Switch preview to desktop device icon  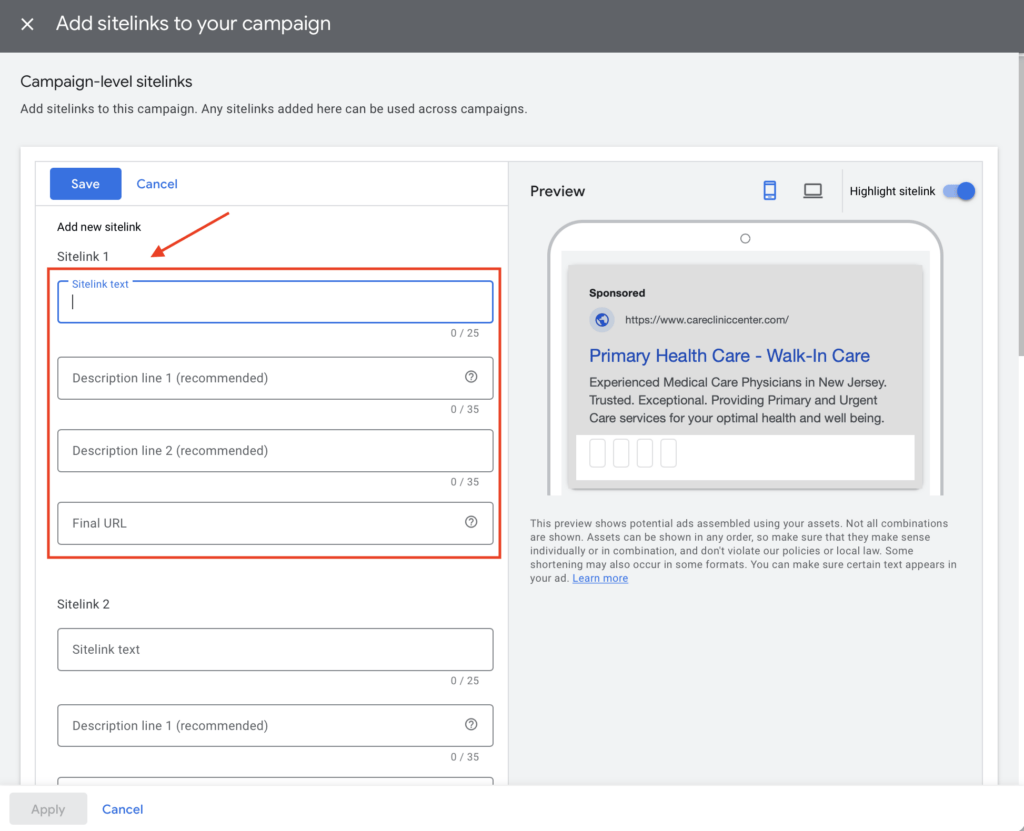[812, 190]
